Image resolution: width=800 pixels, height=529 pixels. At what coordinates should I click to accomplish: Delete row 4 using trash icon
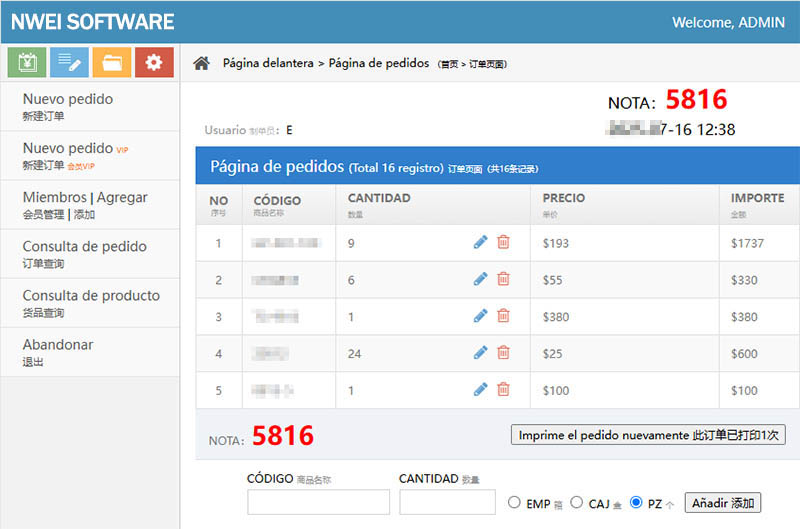click(503, 353)
